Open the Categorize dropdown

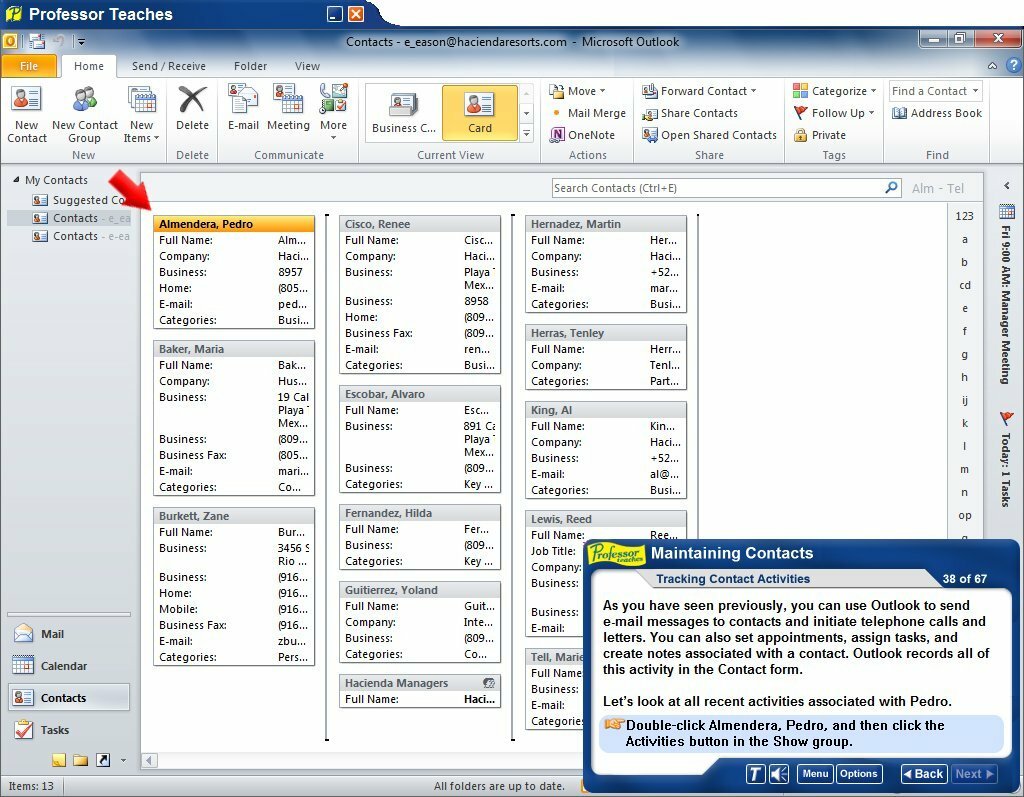pos(835,91)
